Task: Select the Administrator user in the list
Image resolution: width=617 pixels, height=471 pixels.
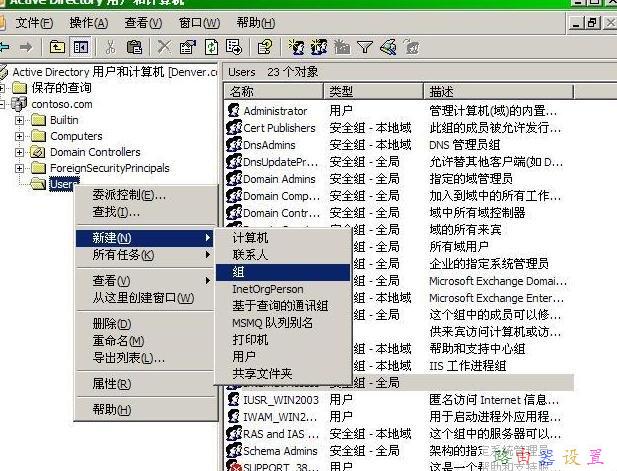Action: point(275,111)
